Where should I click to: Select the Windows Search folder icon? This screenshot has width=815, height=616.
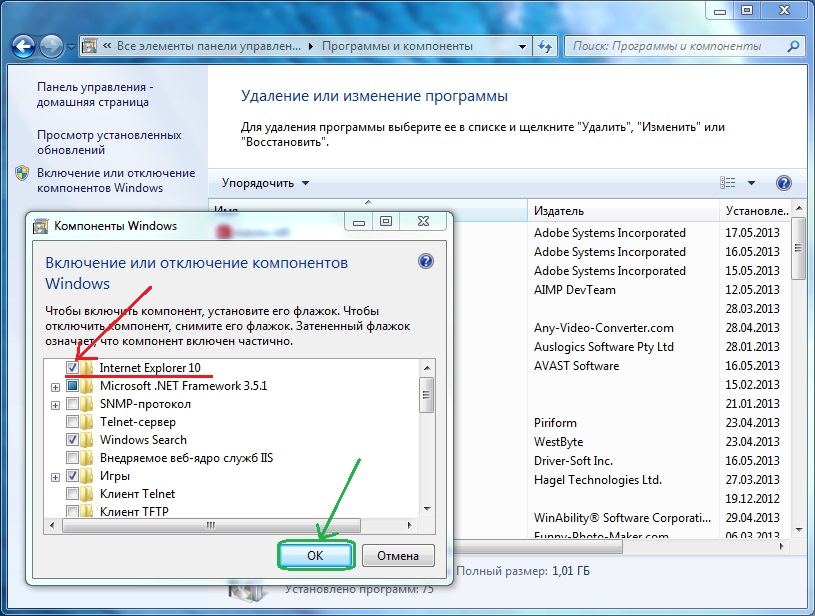point(87,440)
